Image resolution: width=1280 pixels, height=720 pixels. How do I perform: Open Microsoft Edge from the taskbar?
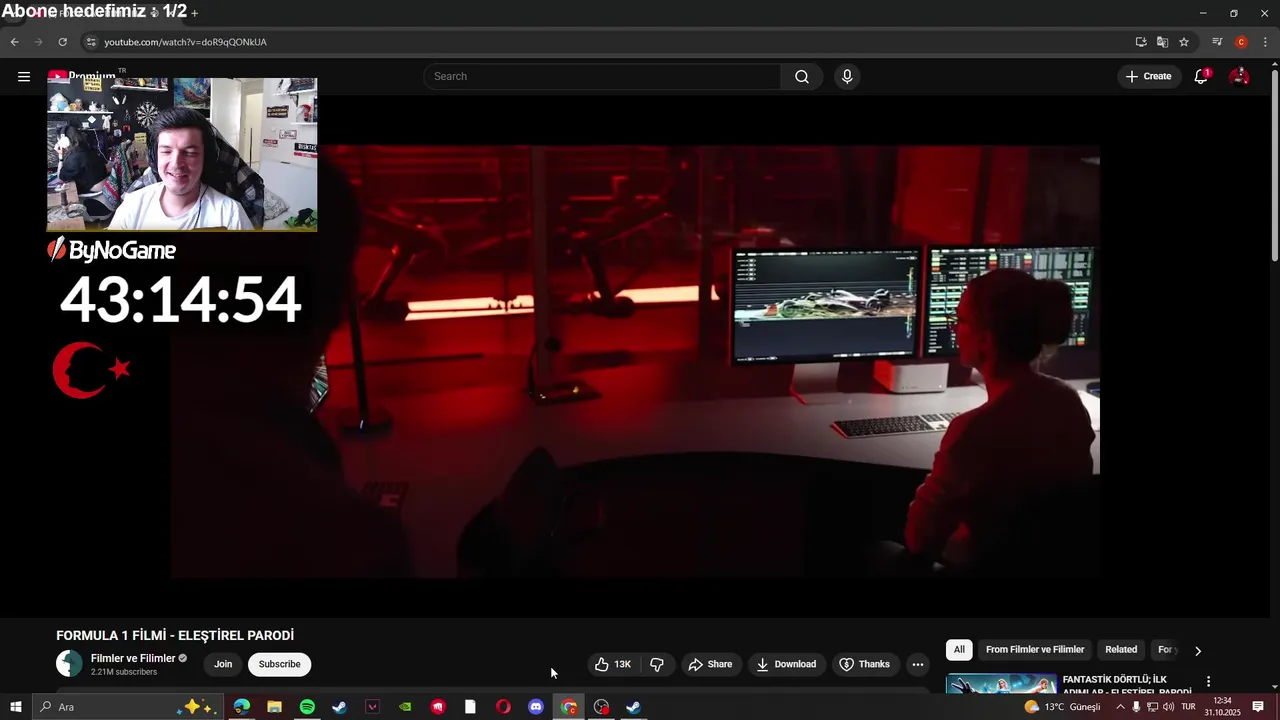tap(242, 707)
